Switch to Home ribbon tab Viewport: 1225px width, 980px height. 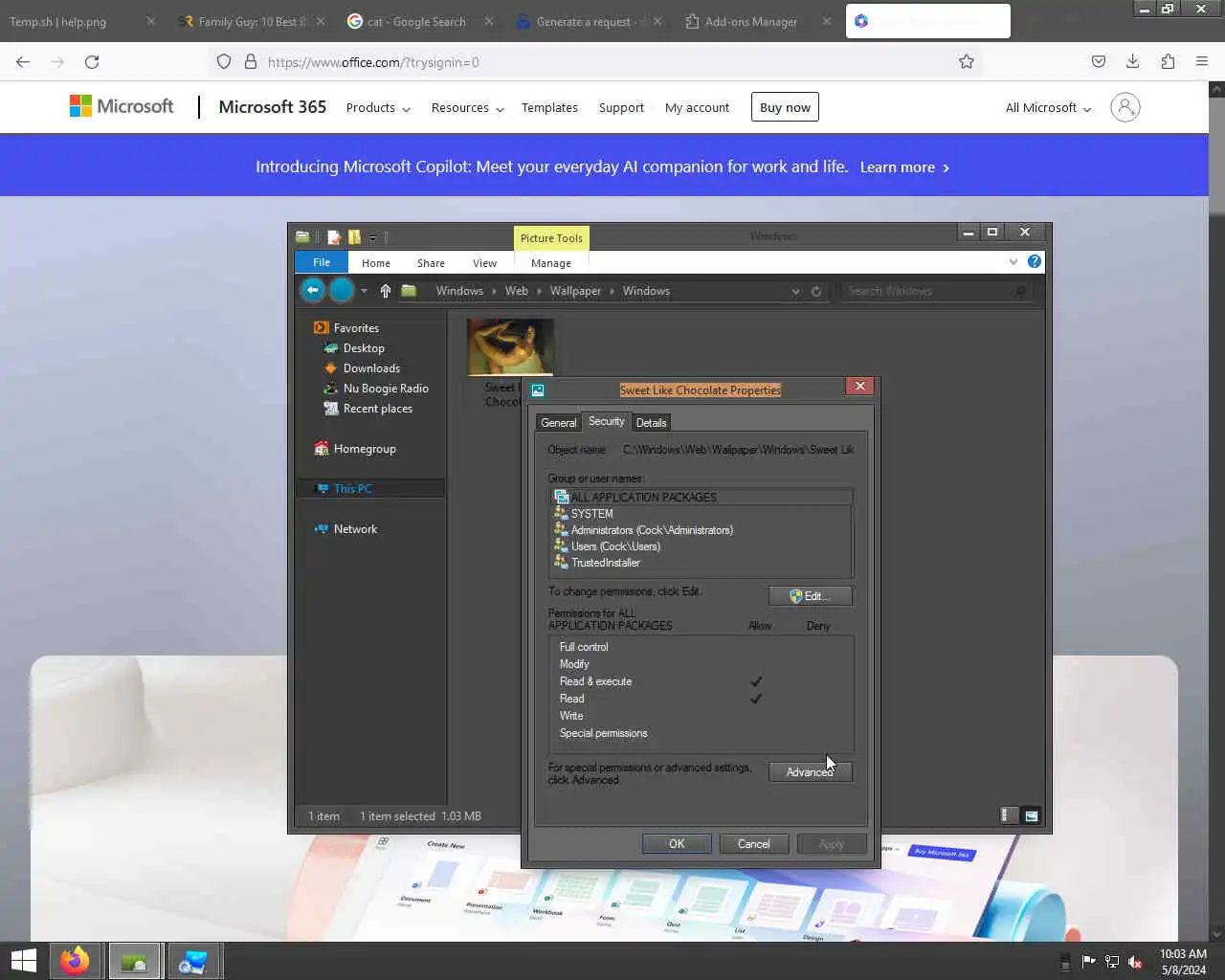click(x=376, y=263)
